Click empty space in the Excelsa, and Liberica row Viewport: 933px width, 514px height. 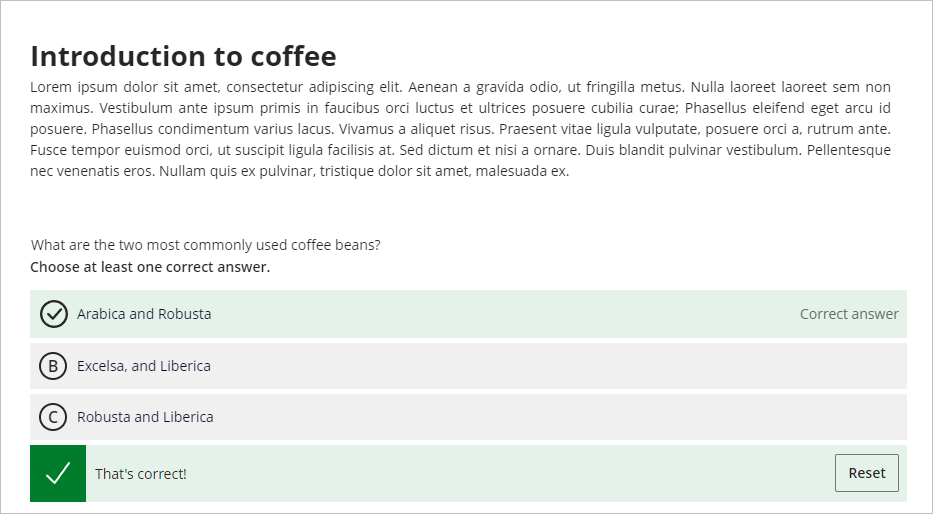(x=536, y=366)
